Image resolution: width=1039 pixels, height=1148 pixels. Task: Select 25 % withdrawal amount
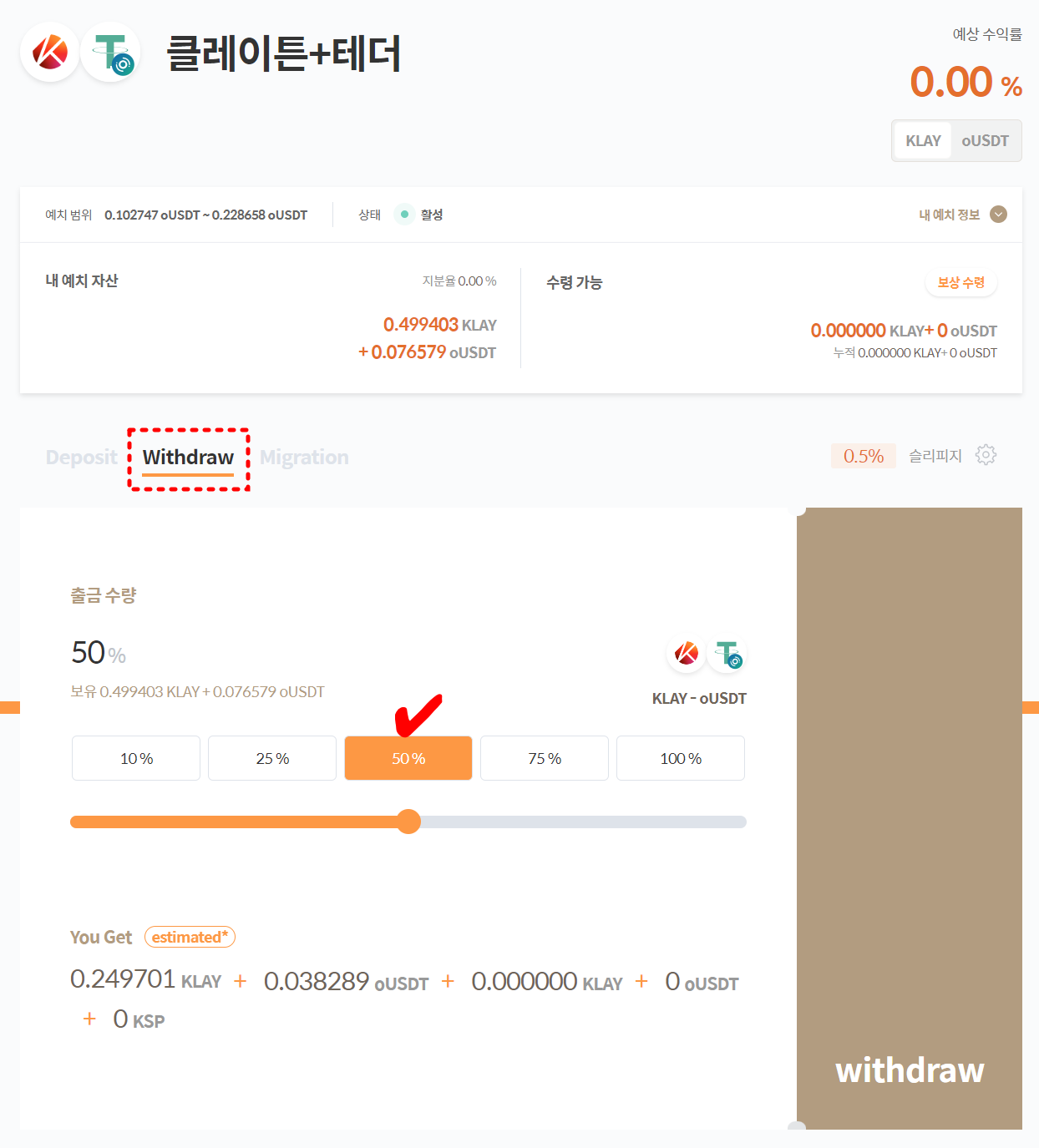272,758
